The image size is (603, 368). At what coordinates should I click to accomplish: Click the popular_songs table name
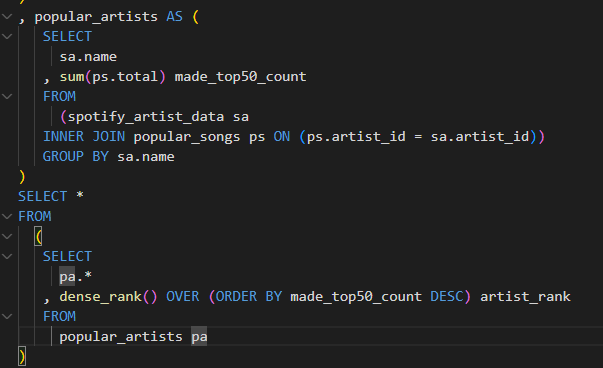coord(187,137)
